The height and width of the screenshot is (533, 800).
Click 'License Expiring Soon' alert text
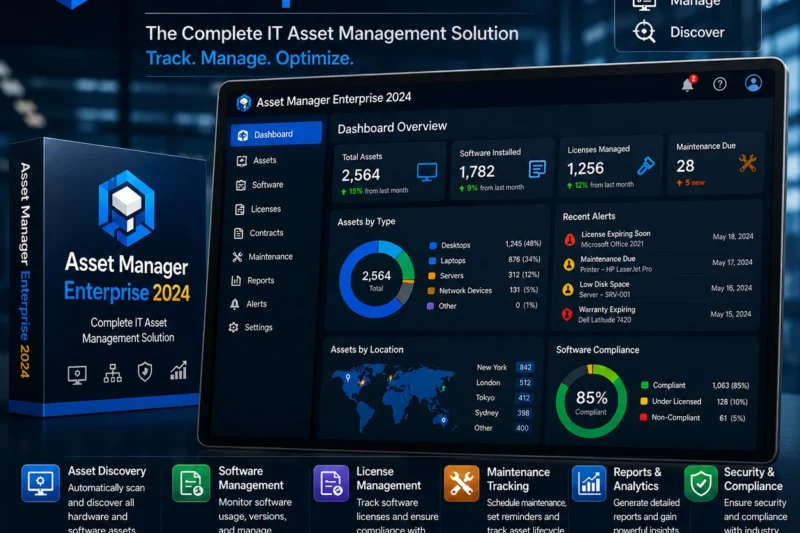point(616,234)
